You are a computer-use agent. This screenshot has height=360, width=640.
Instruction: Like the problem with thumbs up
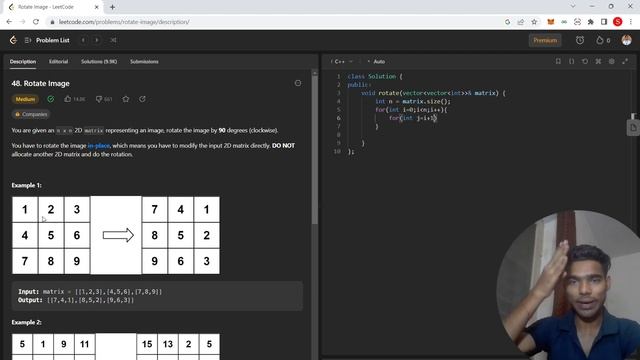pyautogui.click(x=75, y=99)
